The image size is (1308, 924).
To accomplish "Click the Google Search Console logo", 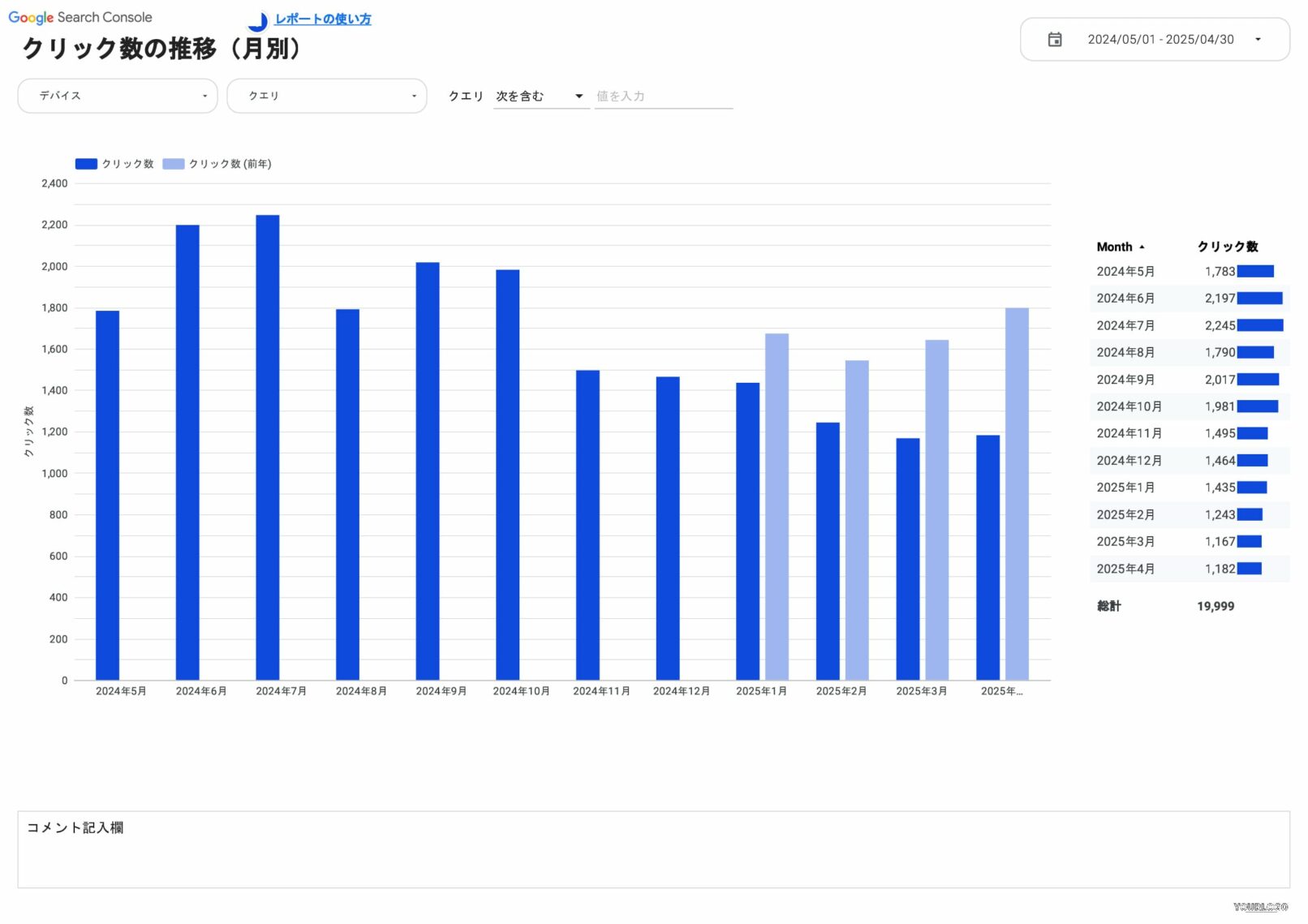I will pyautogui.click(x=79, y=16).
